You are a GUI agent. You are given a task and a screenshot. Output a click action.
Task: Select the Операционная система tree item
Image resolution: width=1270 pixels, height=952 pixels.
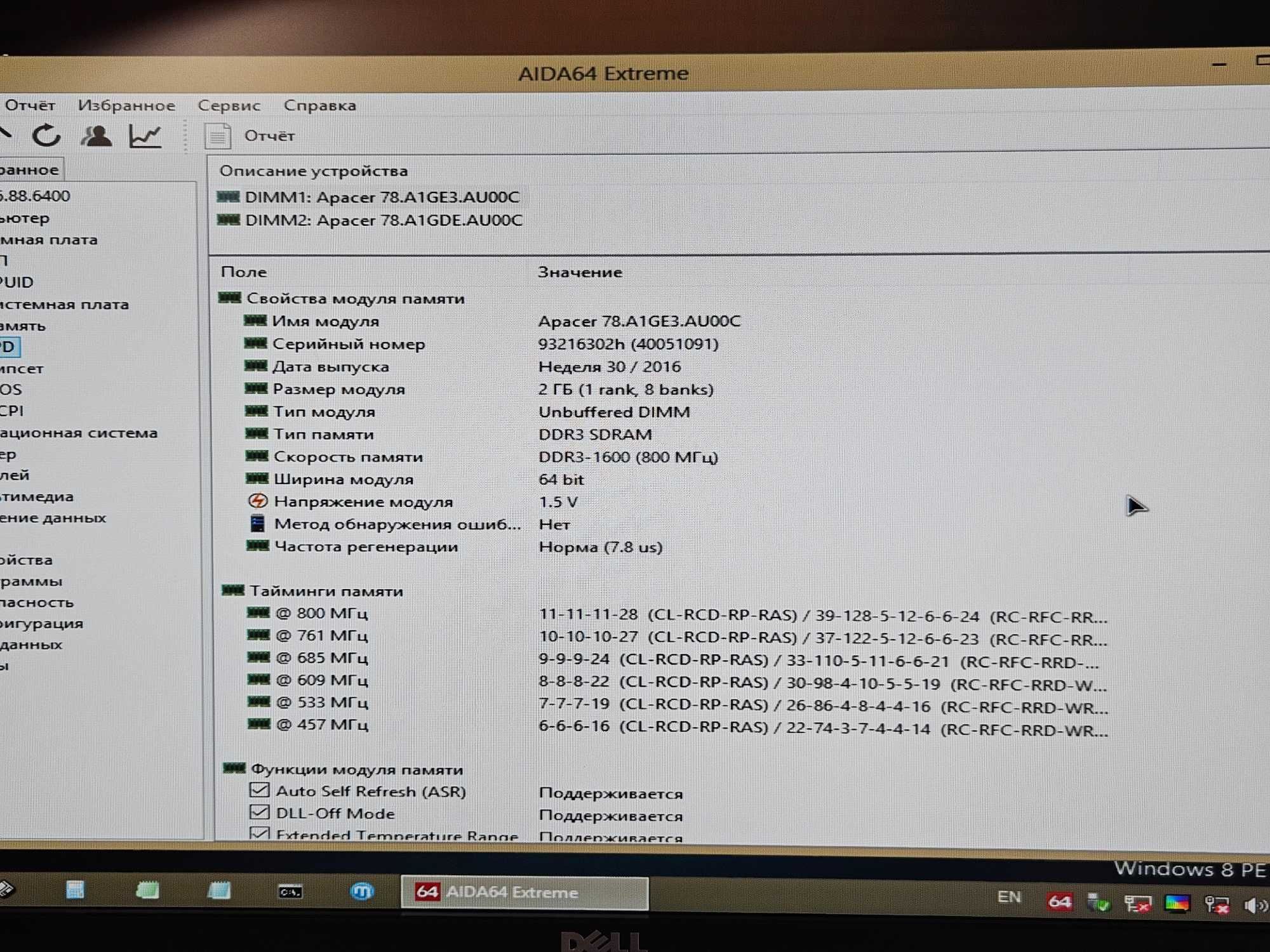coord(78,432)
